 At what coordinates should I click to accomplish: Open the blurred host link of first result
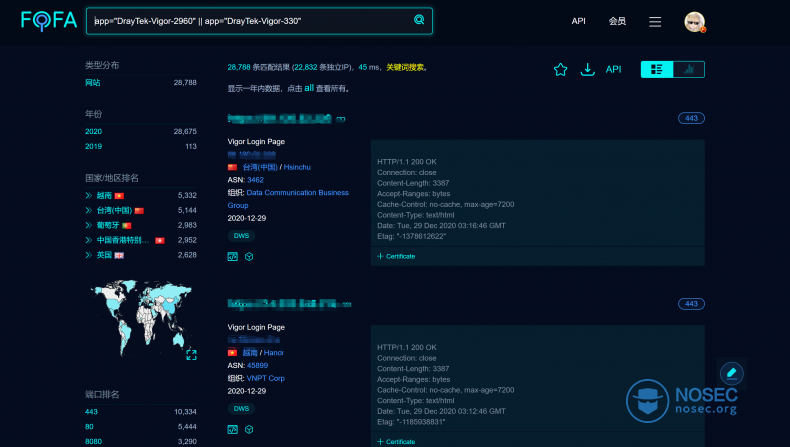[x=280, y=119]
